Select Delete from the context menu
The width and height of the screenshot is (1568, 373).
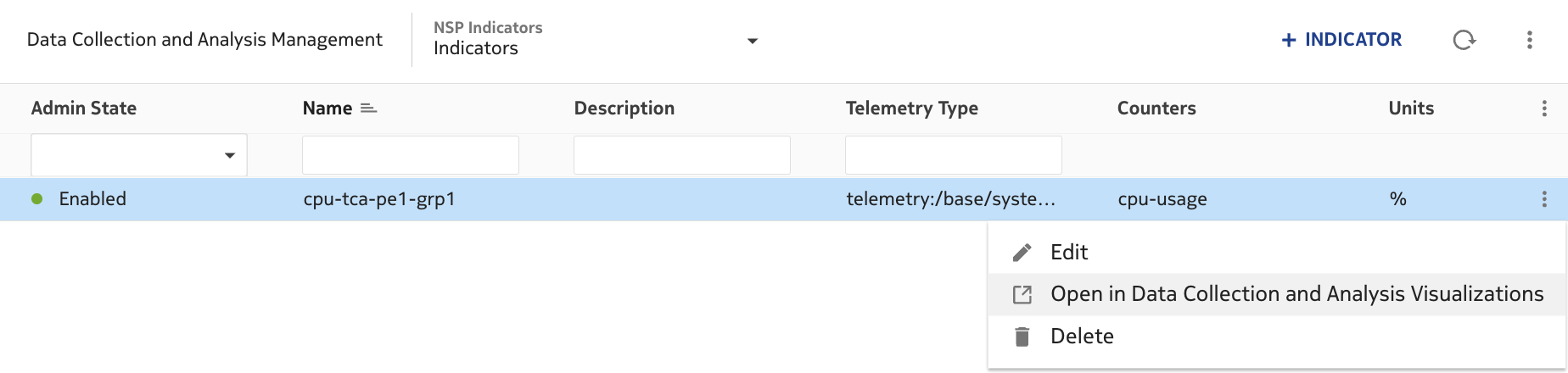coord(1082,337)
